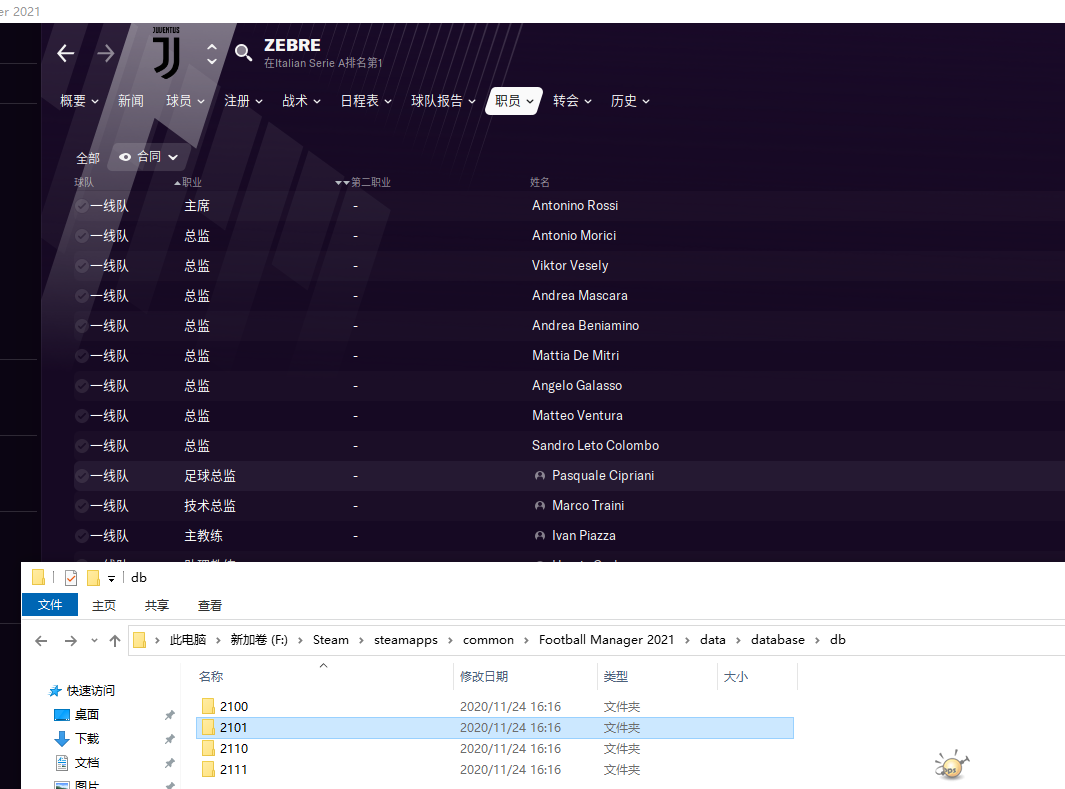Click the Explorer forward arrow

(71, 640)
